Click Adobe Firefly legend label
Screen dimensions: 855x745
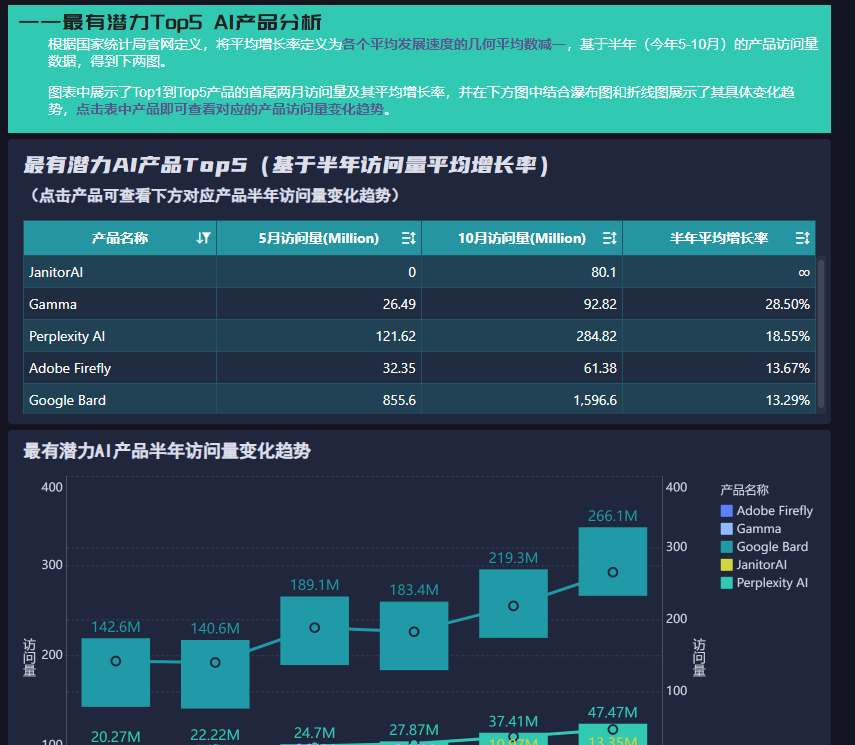click(774, 510)
